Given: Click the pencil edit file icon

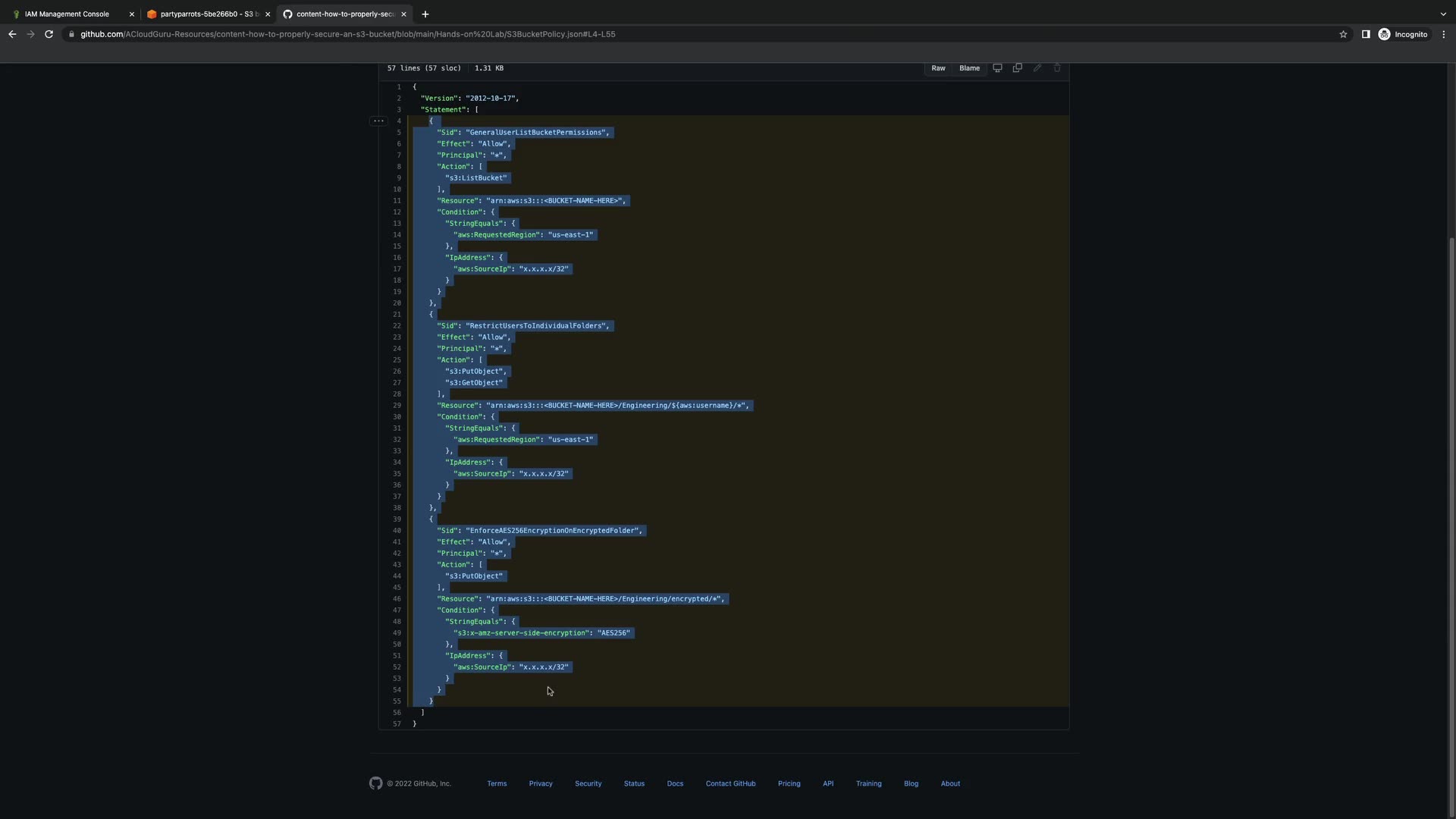Looking at the screenshot, I should 1037,68.
